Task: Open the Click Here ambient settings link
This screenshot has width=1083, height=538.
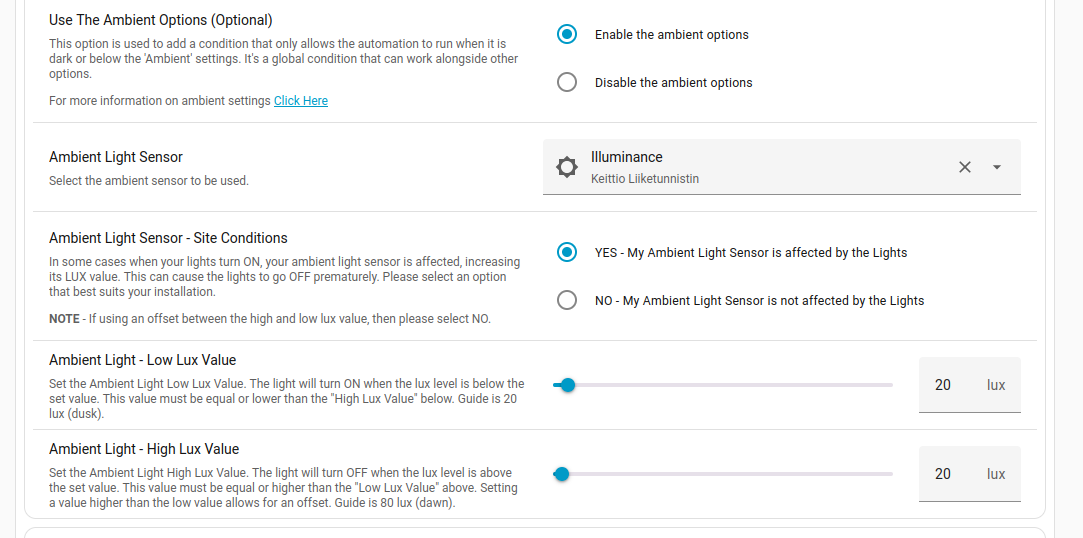Action: point(300,101)
